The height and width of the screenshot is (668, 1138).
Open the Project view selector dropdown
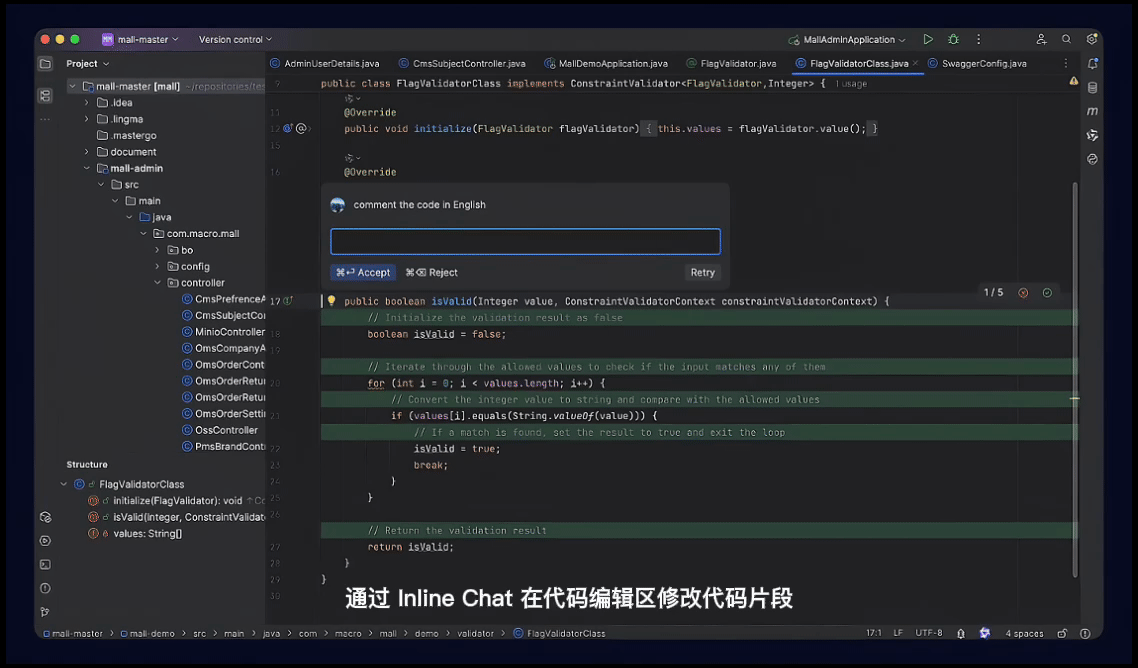87,64
